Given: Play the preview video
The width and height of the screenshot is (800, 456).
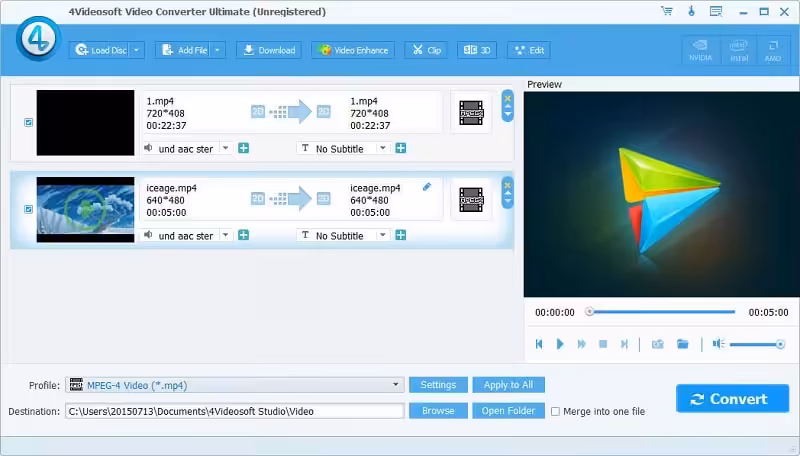Looking at the screenshot, I should [560, 344].
